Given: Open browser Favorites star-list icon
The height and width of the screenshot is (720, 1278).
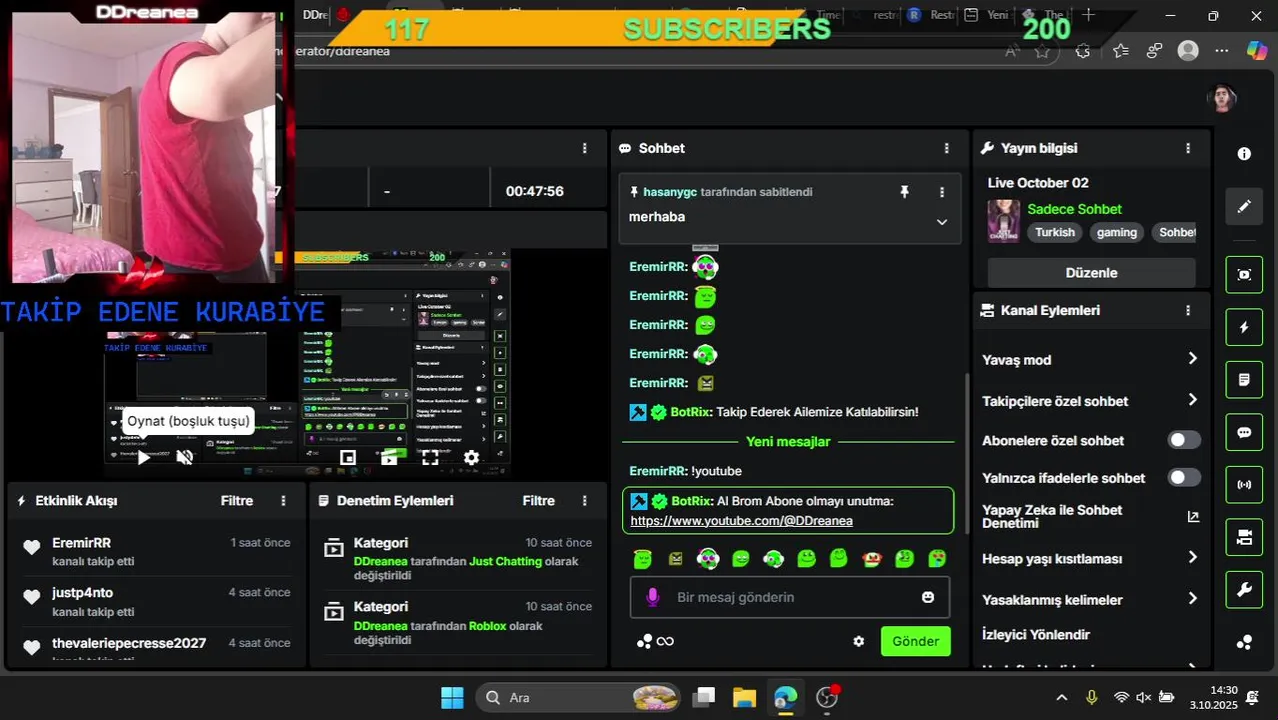Looking at the screenshot, I should click(x=1120, y=51).
